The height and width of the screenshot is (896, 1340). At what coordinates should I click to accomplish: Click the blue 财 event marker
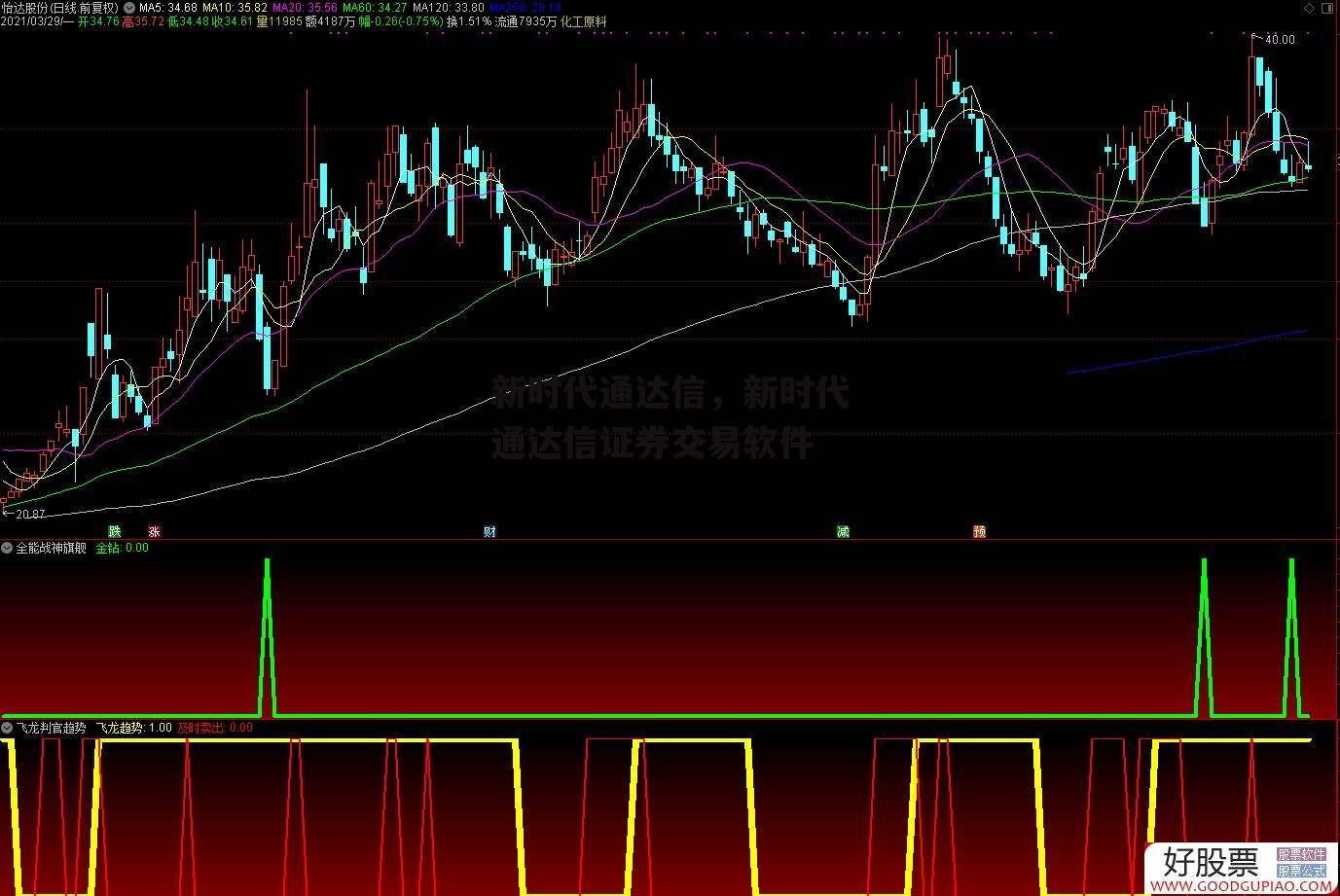click(x=489, y=531)
